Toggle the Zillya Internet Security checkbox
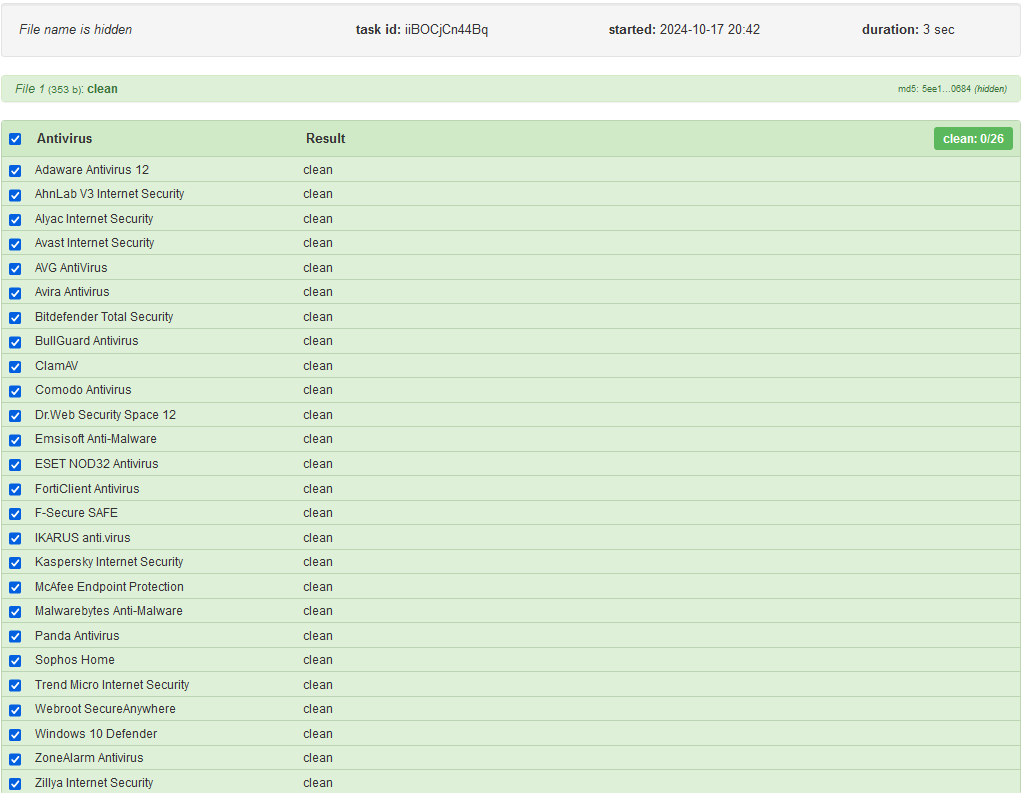 15,783
